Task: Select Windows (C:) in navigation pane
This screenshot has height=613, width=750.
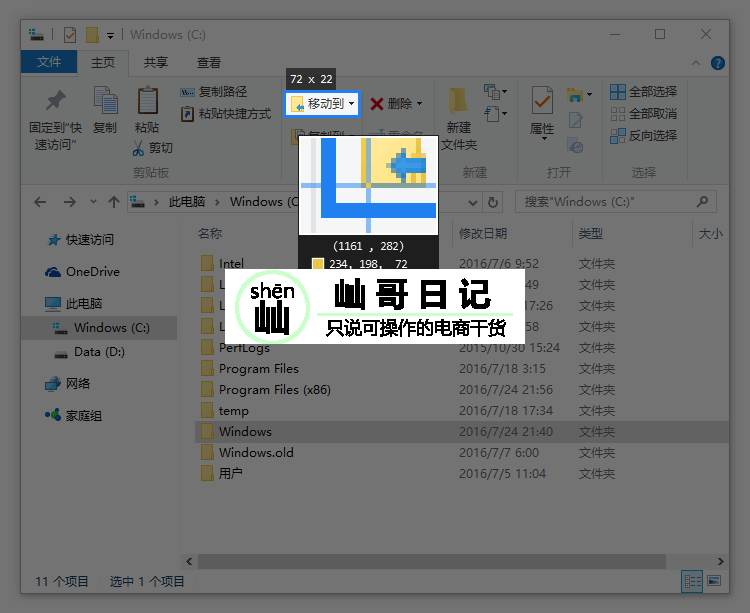Action: click(99, 328)
